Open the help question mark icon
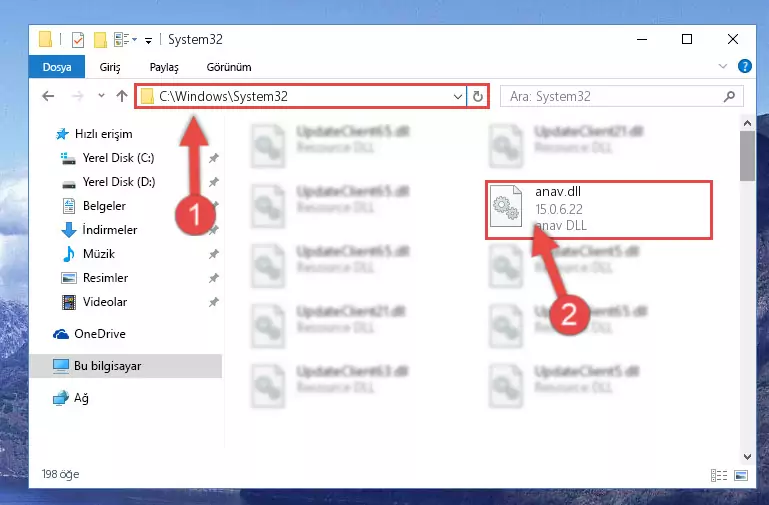The width and height of the screenshot is (769, 505). pos(744,66)
